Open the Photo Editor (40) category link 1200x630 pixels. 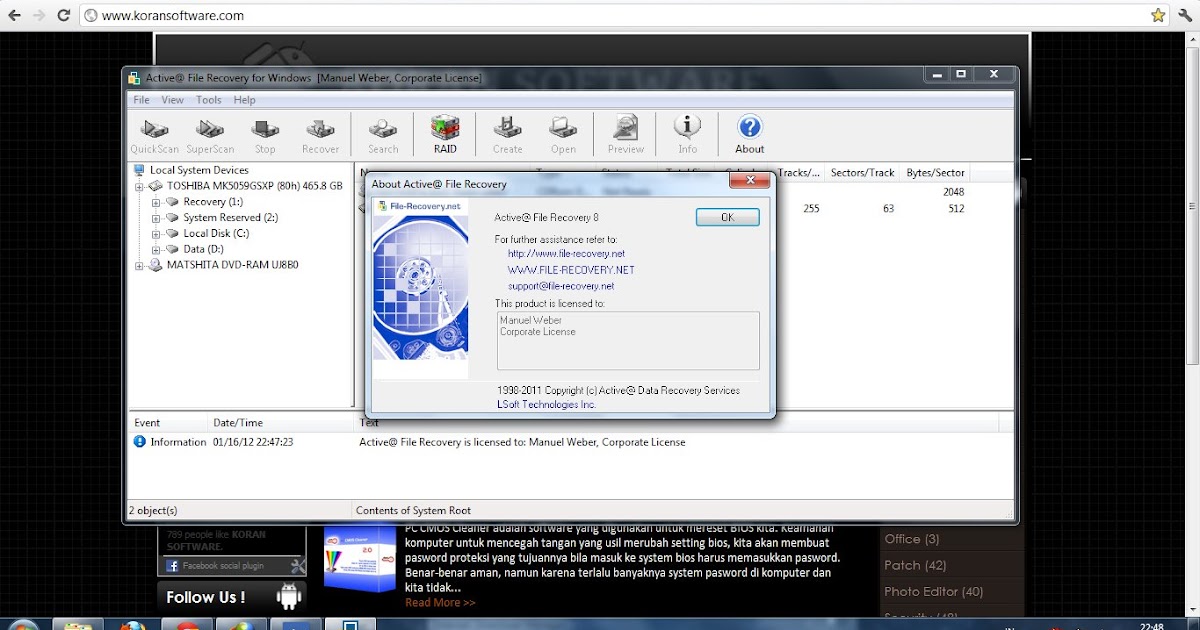click(x=934, y=591)
